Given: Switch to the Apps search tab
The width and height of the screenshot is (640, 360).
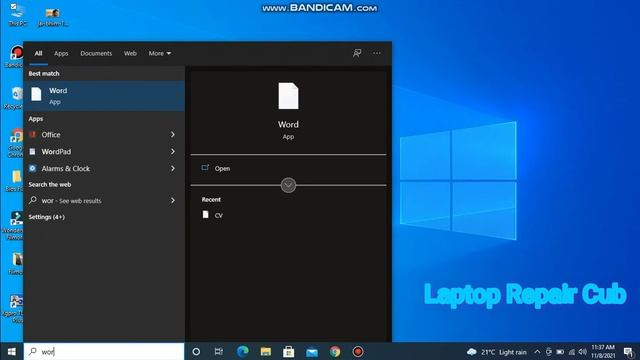Looking at the screenshot, I should click(61, 53).
